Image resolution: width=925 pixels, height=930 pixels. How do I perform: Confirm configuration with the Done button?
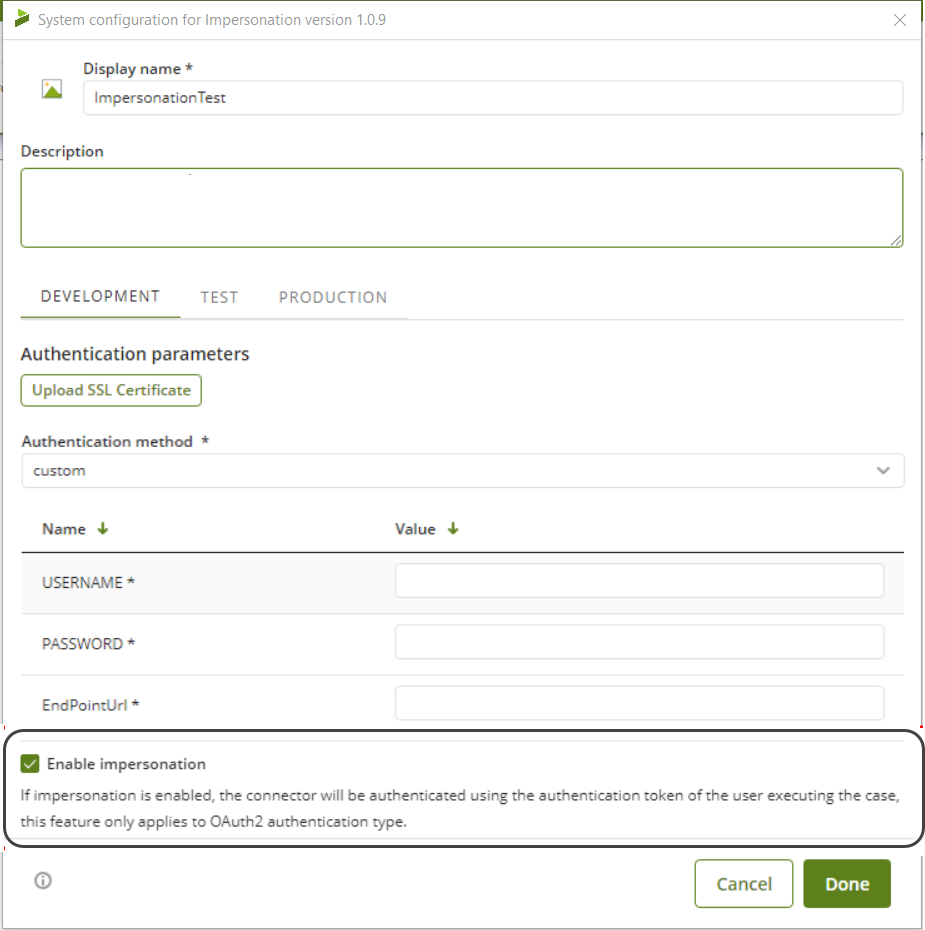click(846, 883)
